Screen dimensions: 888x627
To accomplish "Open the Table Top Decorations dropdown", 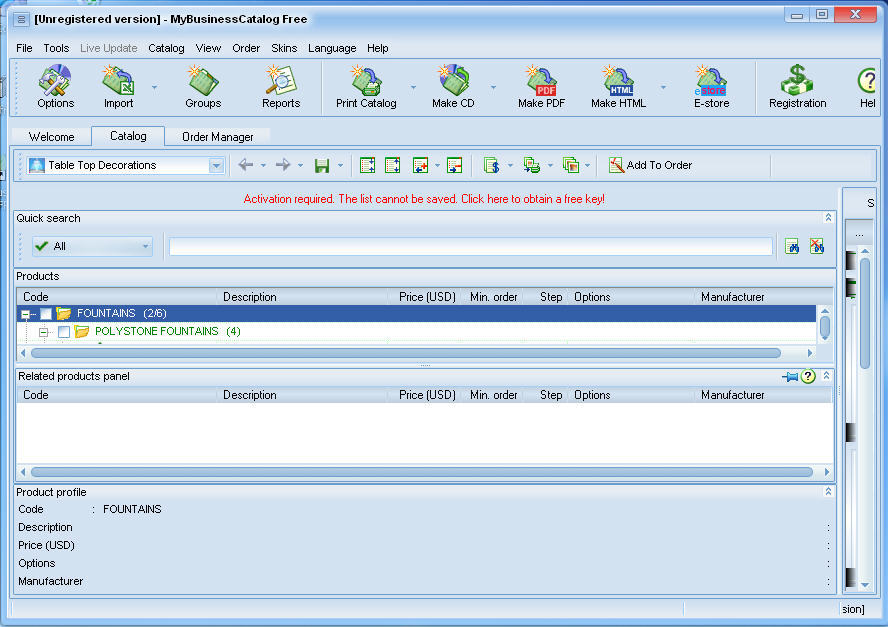I will click(x=216, y=166).
